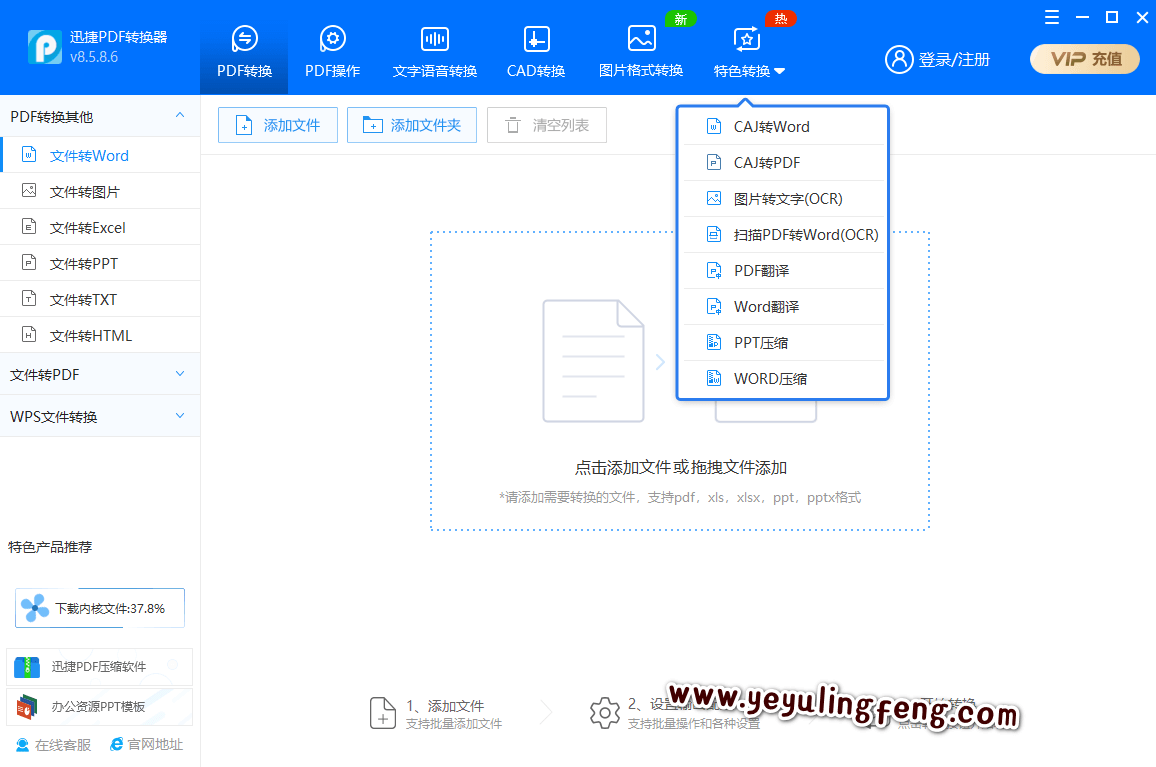Screen dimensions: 1156x767
Task: Open 在线客服 support link
Action: [x=53, y=745]
